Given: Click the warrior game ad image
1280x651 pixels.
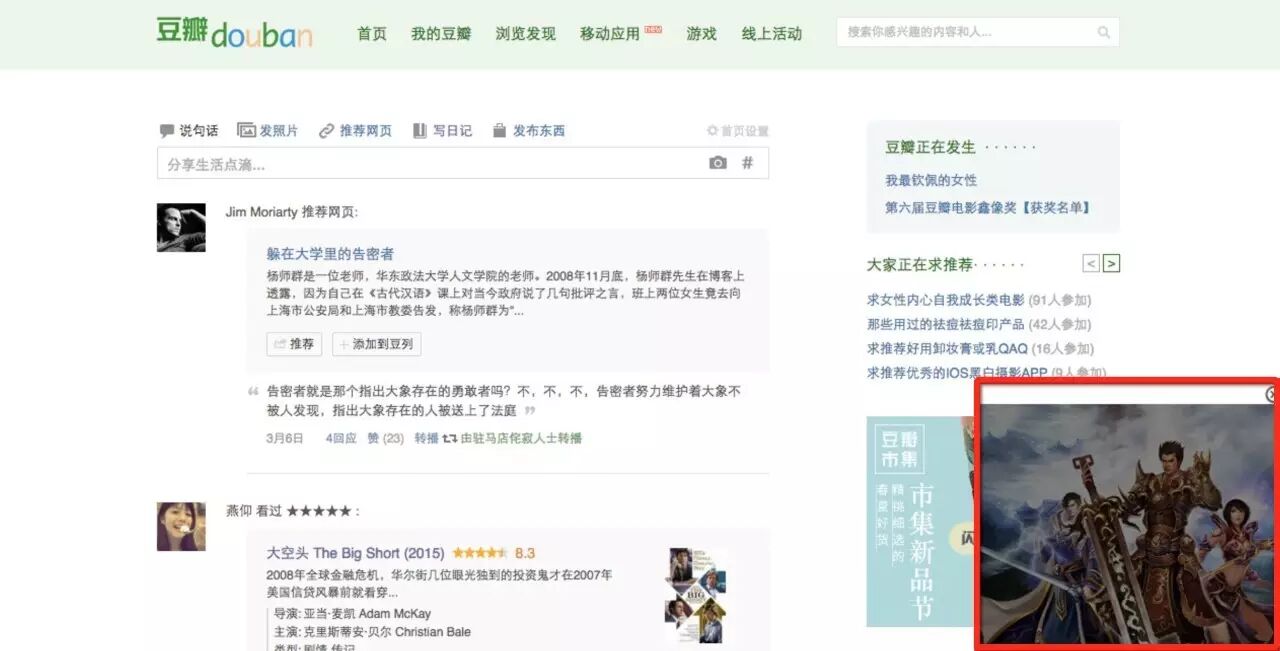Looking at the screenshot, I should pyautogui.click(x=1128, y=523).
